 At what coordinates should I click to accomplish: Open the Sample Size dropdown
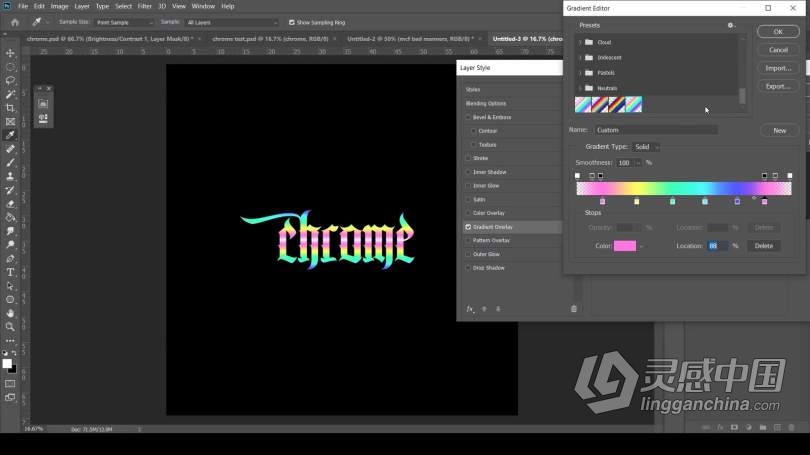click(x=125, y=21)
